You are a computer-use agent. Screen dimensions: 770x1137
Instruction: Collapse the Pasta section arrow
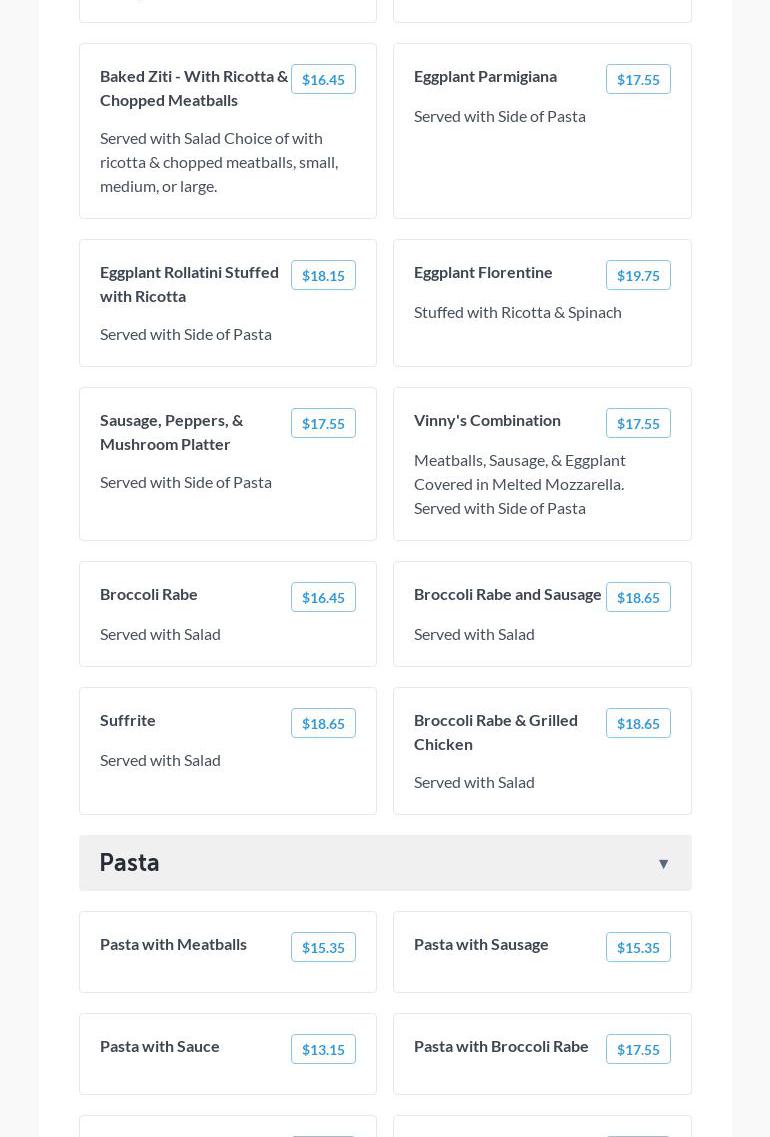(x=663, y=863)
